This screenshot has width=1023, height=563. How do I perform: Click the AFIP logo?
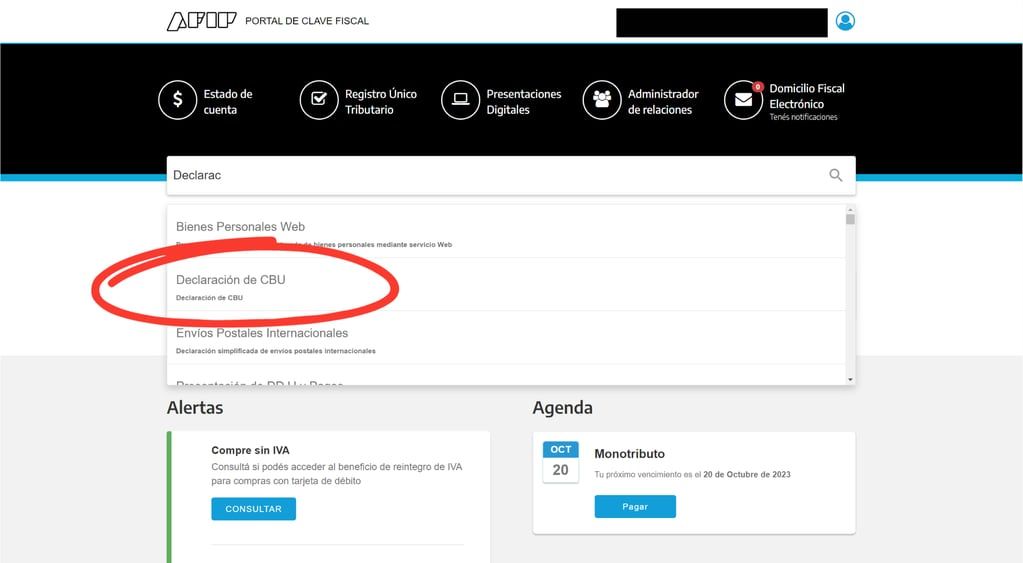pos(201,21)
